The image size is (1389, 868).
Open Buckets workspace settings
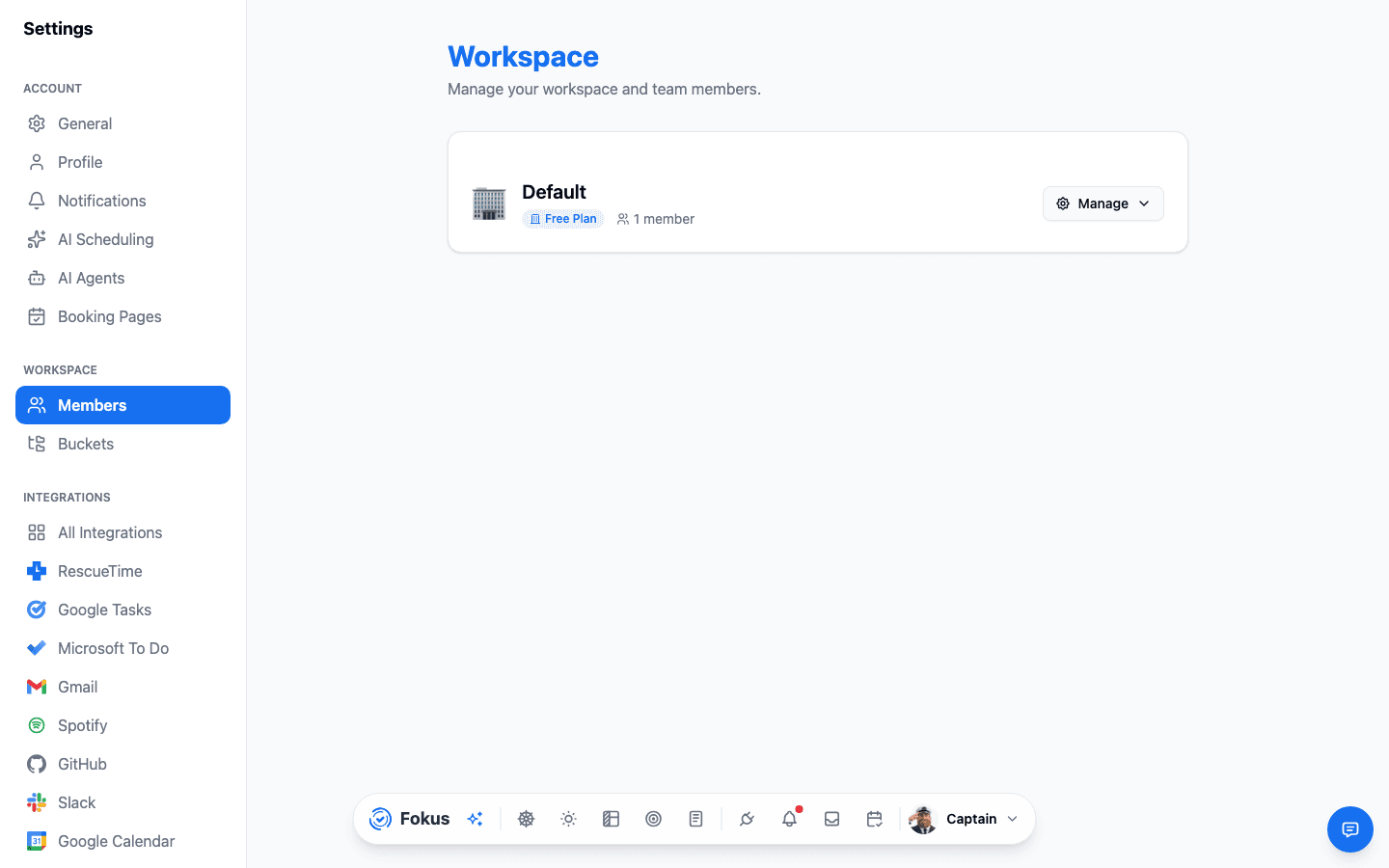[123, 444]
